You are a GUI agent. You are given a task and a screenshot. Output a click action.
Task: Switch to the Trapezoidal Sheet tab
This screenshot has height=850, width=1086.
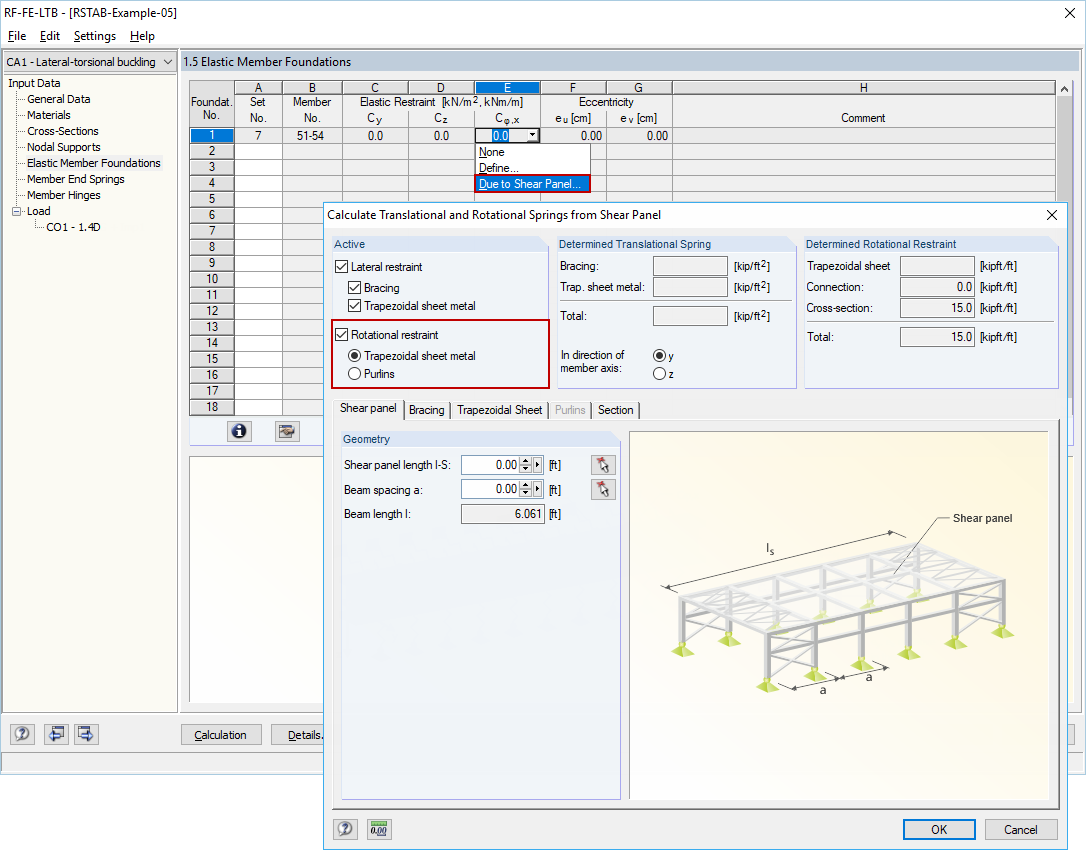coord(499,410)
